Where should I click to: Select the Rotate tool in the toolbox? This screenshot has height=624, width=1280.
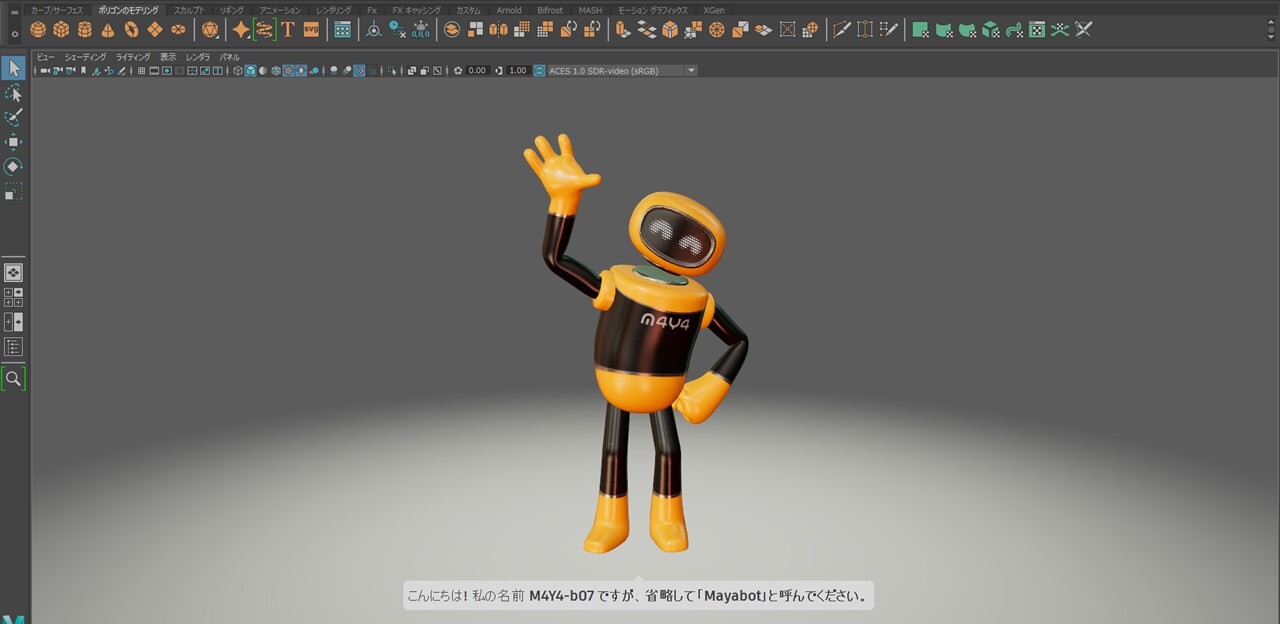point(13,167)
